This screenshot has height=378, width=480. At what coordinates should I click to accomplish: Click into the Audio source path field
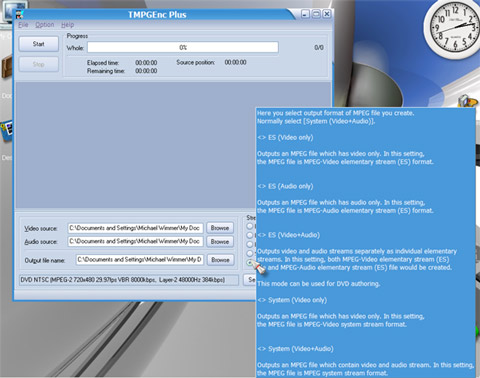pyautogui.click(x=135, y=241)
